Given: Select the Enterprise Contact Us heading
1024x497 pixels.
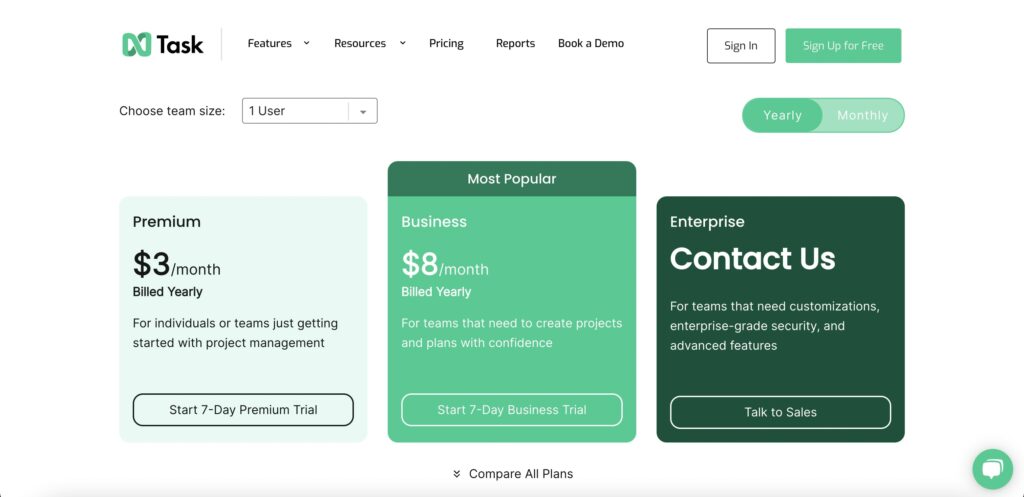Looking at the screenshot, I should [752, 259].
